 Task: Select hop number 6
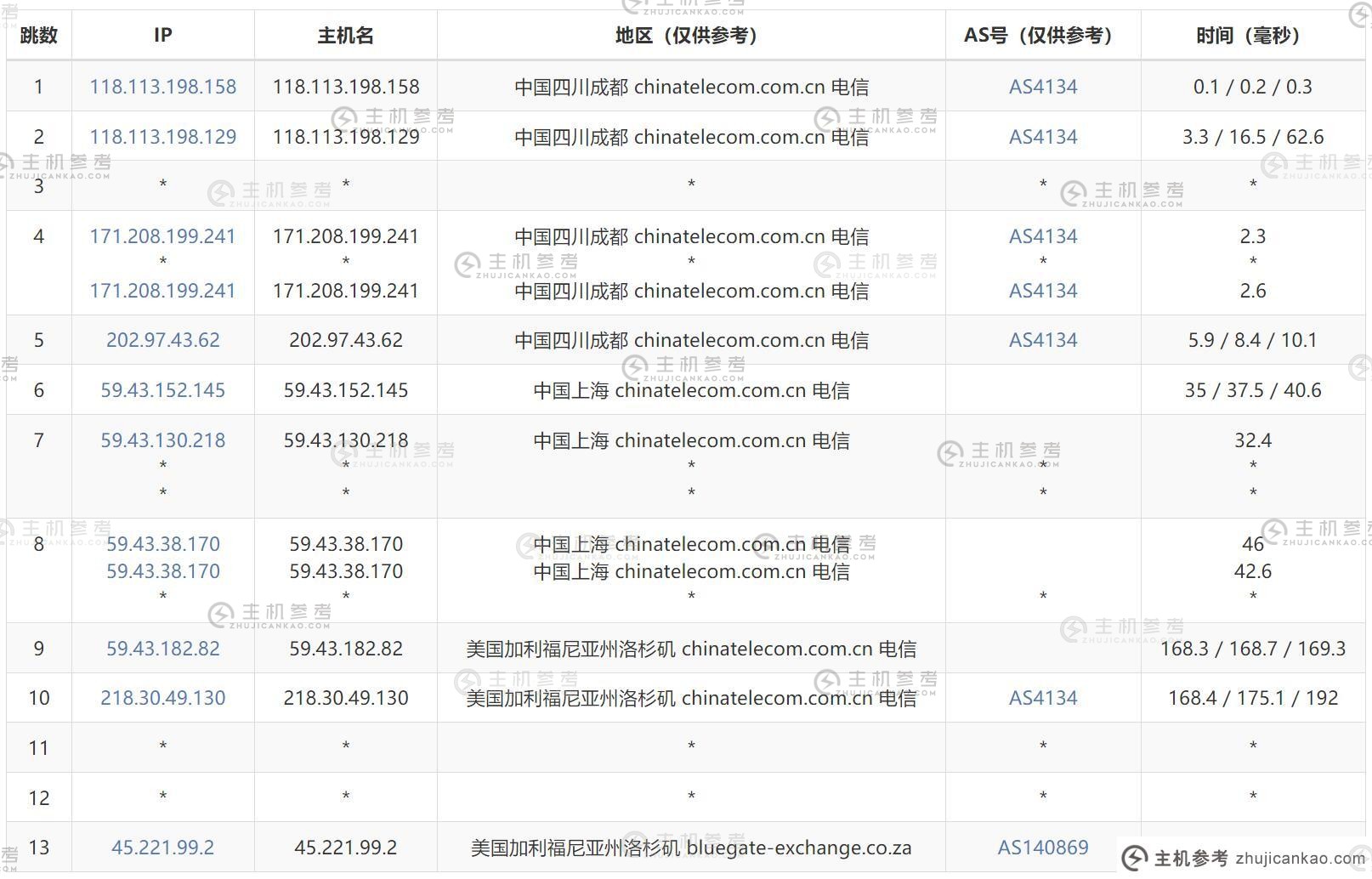39,390
